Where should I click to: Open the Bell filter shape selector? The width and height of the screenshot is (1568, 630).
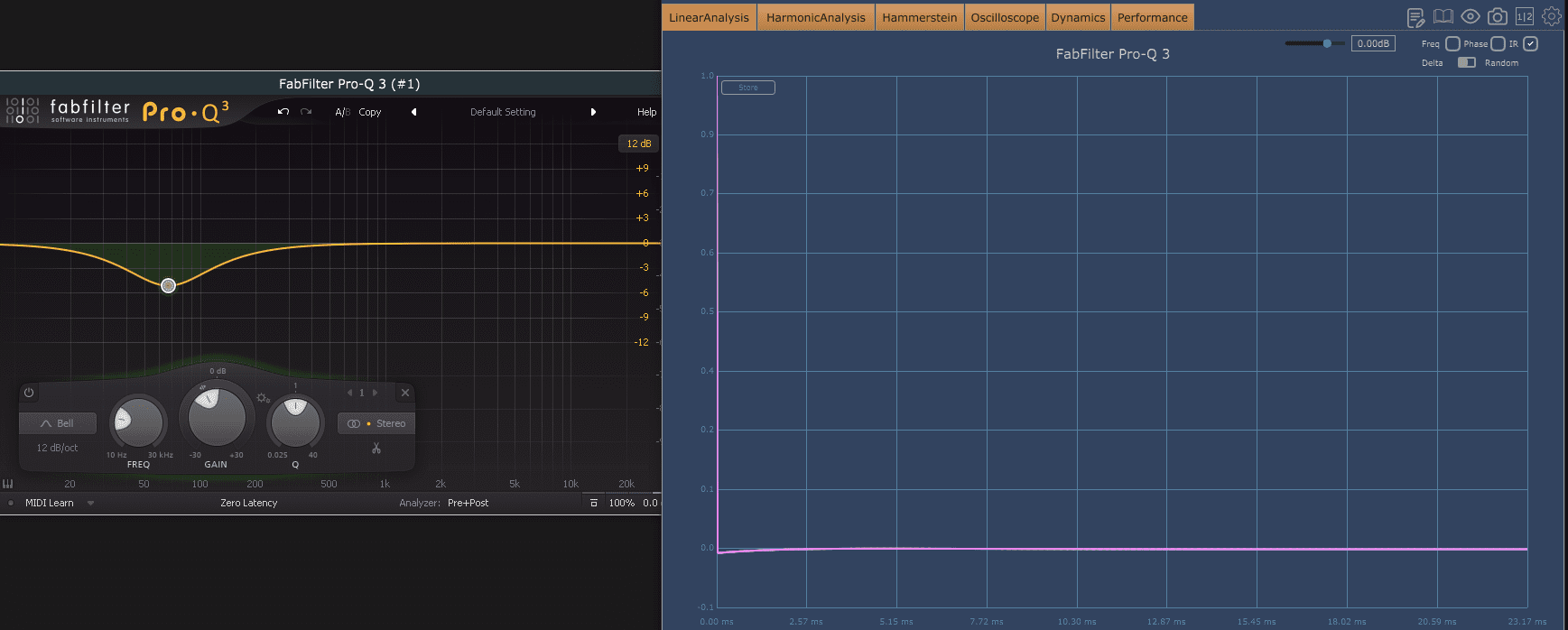point(58,423)
